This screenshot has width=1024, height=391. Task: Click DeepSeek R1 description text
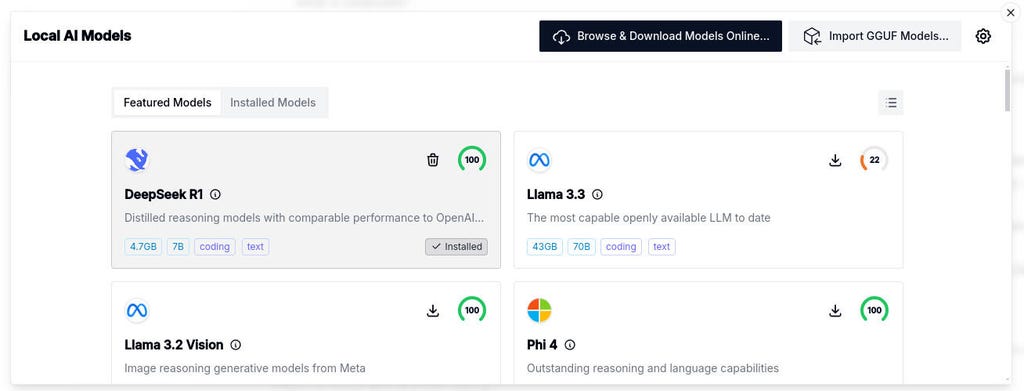tap(304, 217)
